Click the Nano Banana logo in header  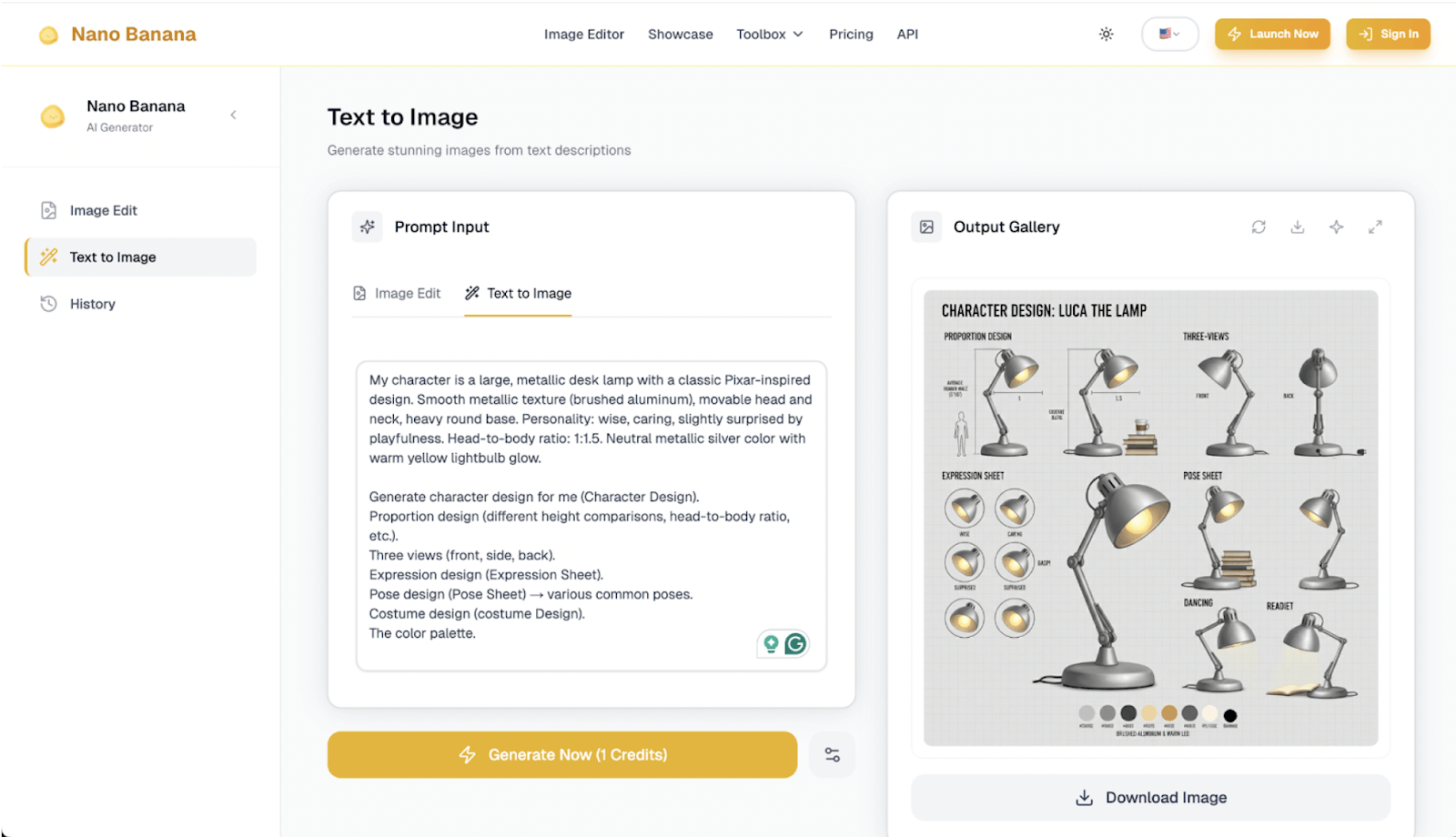point(117,35)
